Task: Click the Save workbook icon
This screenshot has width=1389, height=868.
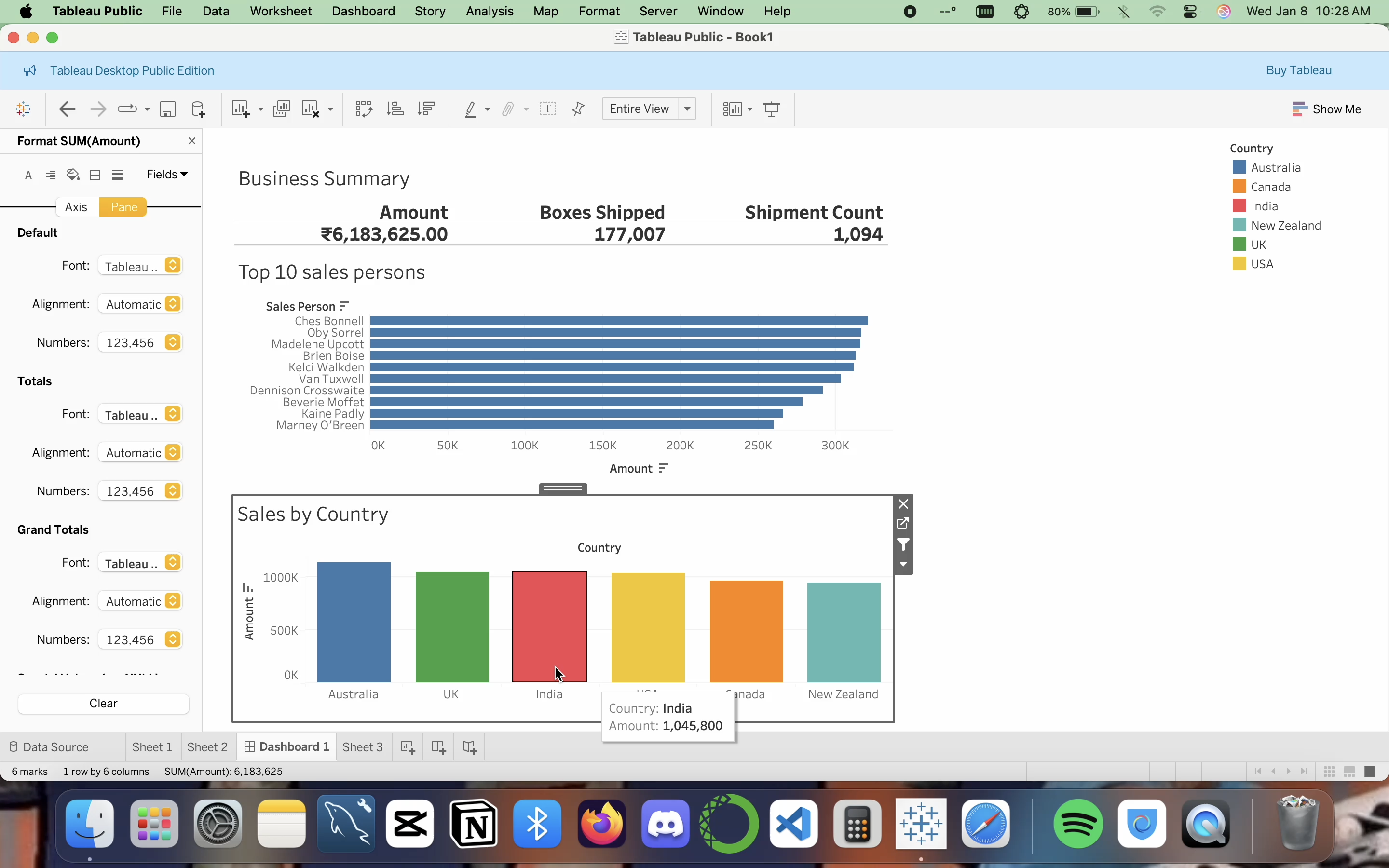Action: [168, 109]
